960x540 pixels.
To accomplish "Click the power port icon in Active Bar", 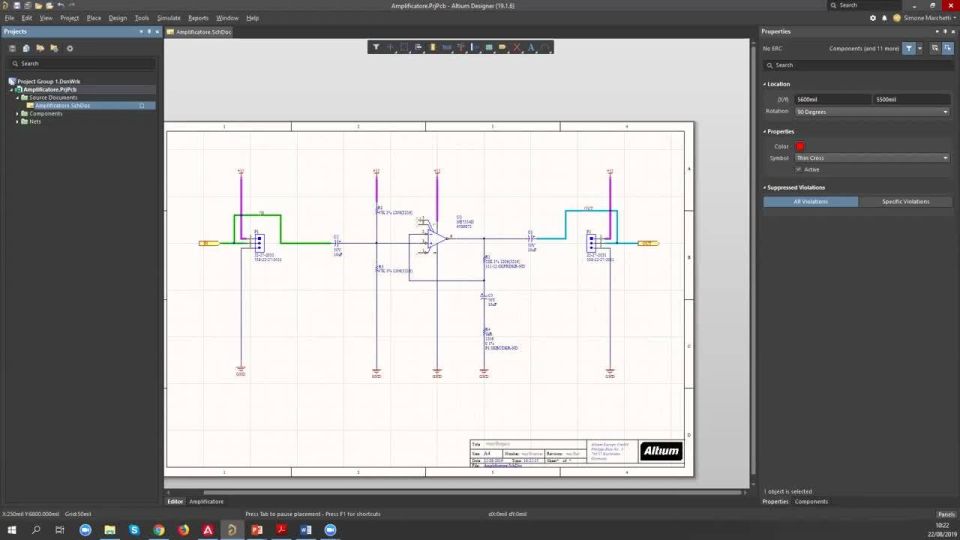I will [460, 47].
